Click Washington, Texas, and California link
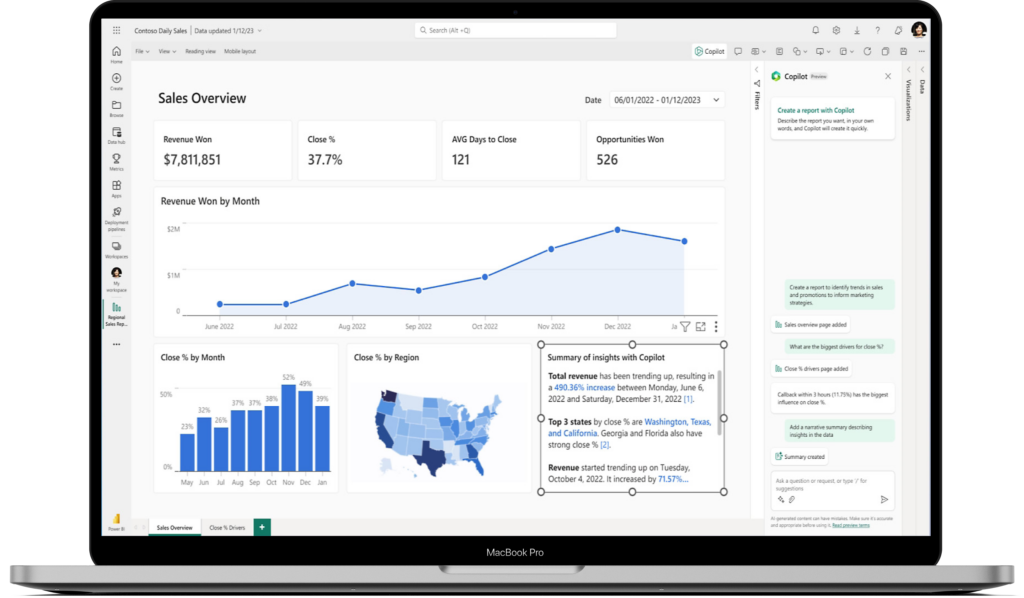1024x598 pixels. (630, 428)
